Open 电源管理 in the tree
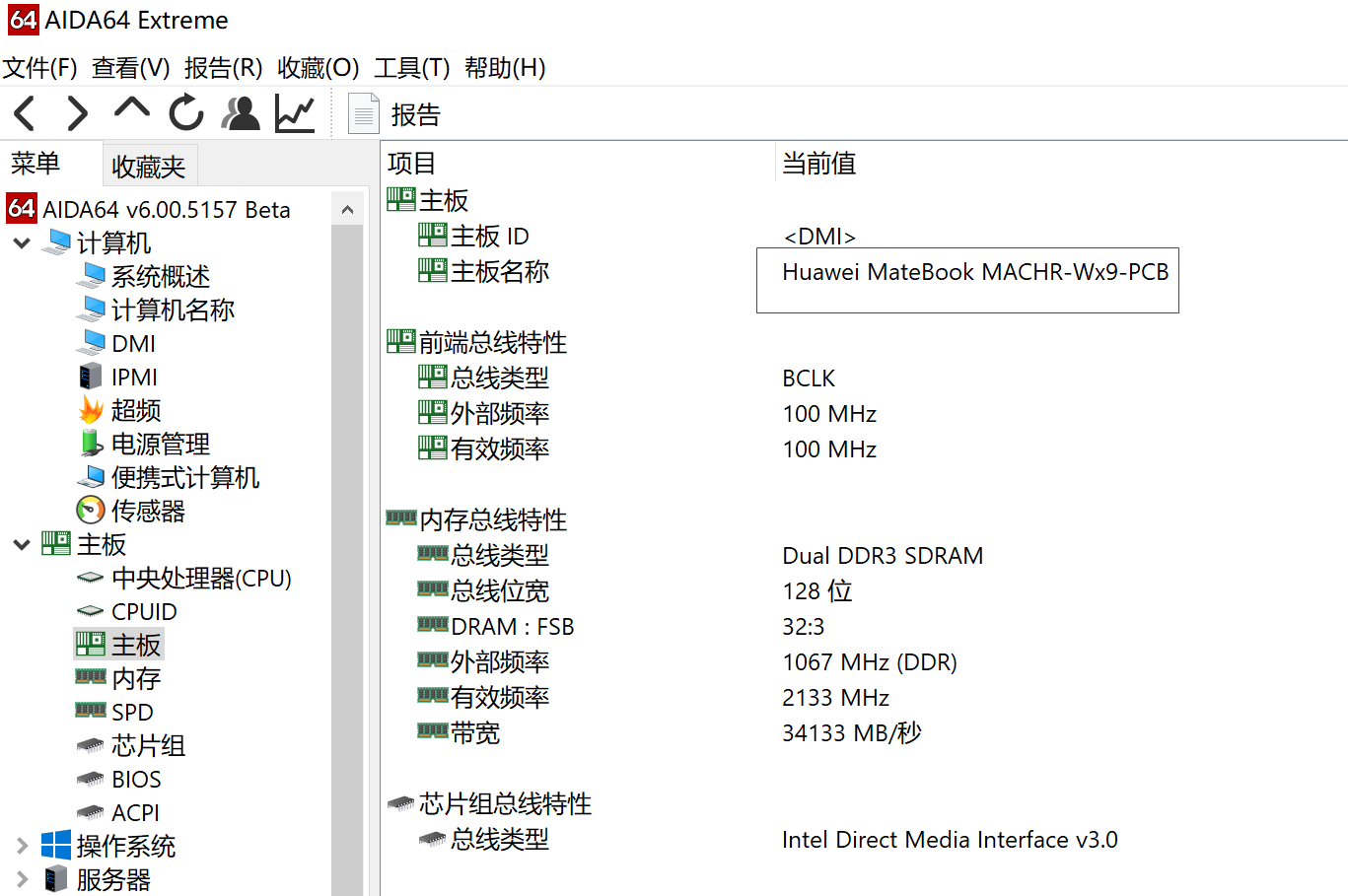The height and width of the screenshot is (896, 1348). coord(144,444)
